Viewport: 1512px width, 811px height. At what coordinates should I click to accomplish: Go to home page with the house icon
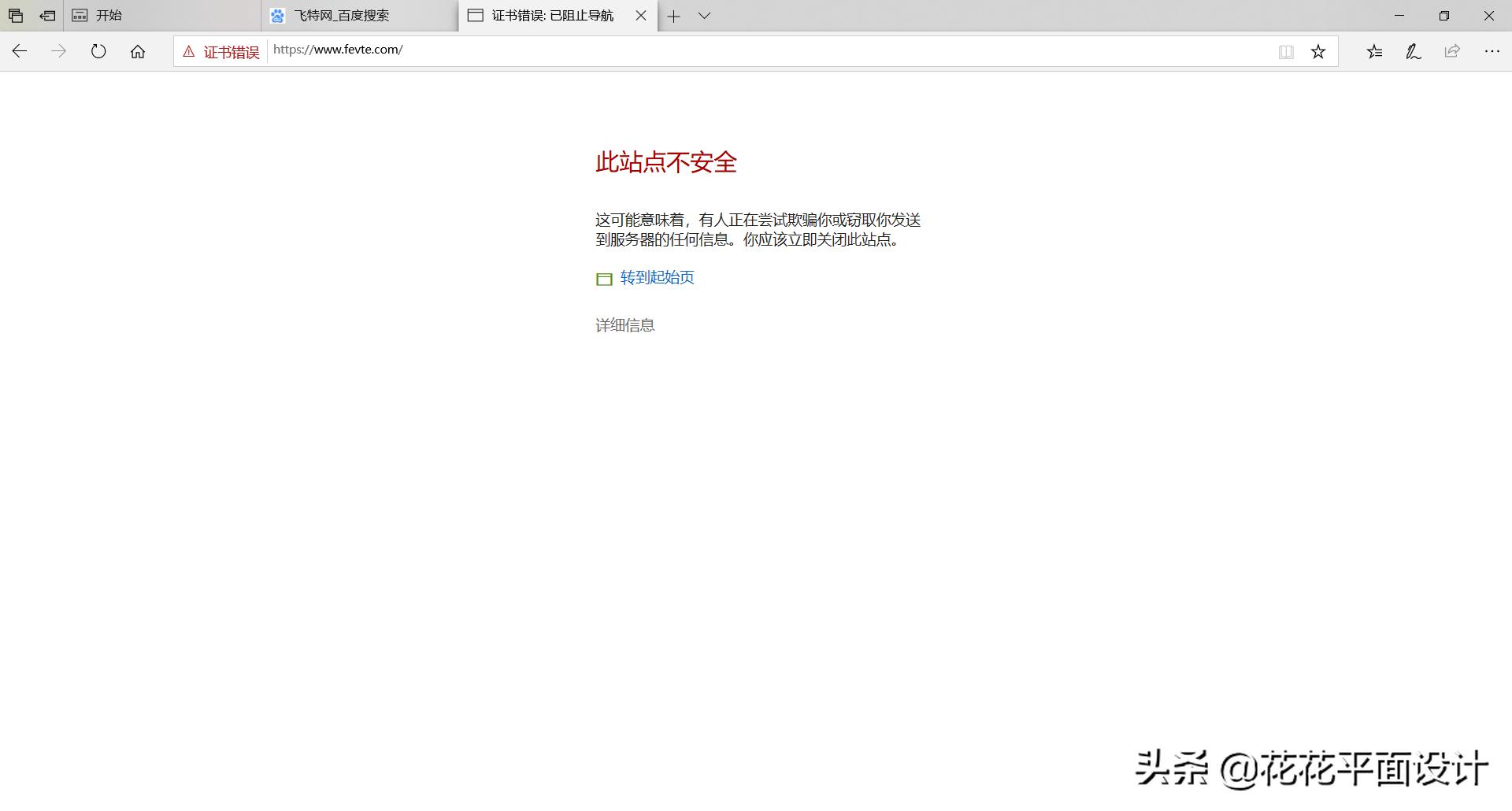click(138, 50)
